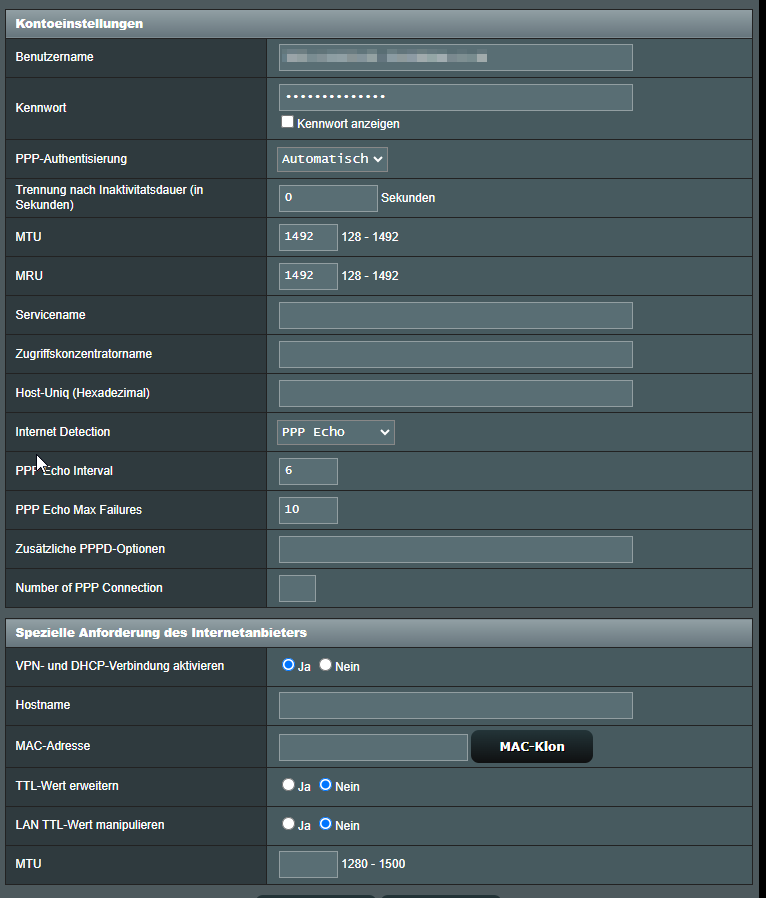Screen dimensions: 766x898
Task: Select Nein for TTL-Wert erweitern
Action: click(325, 785)
